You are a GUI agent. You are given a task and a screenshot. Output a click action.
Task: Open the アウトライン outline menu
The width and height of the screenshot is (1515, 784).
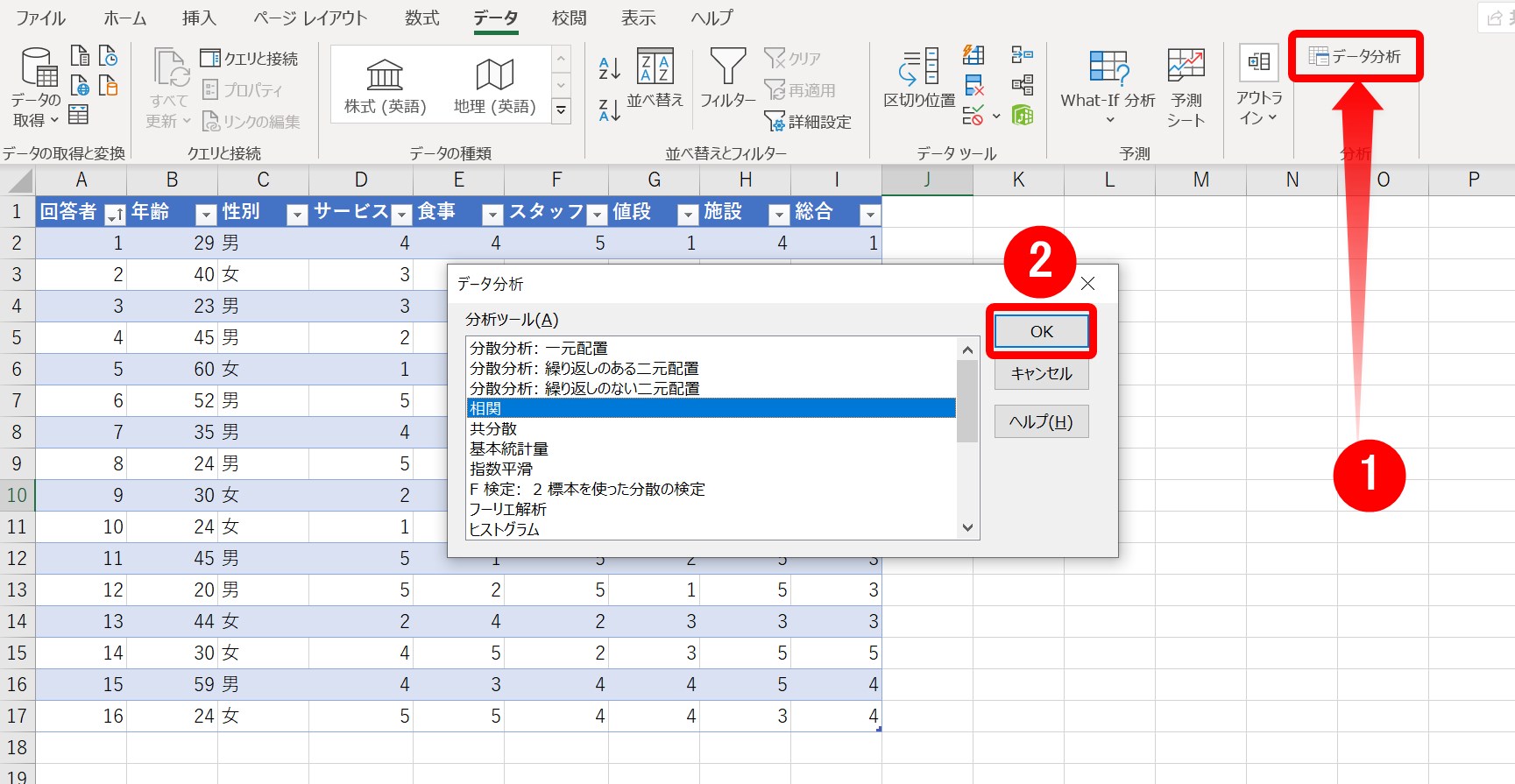point(1259,86)
